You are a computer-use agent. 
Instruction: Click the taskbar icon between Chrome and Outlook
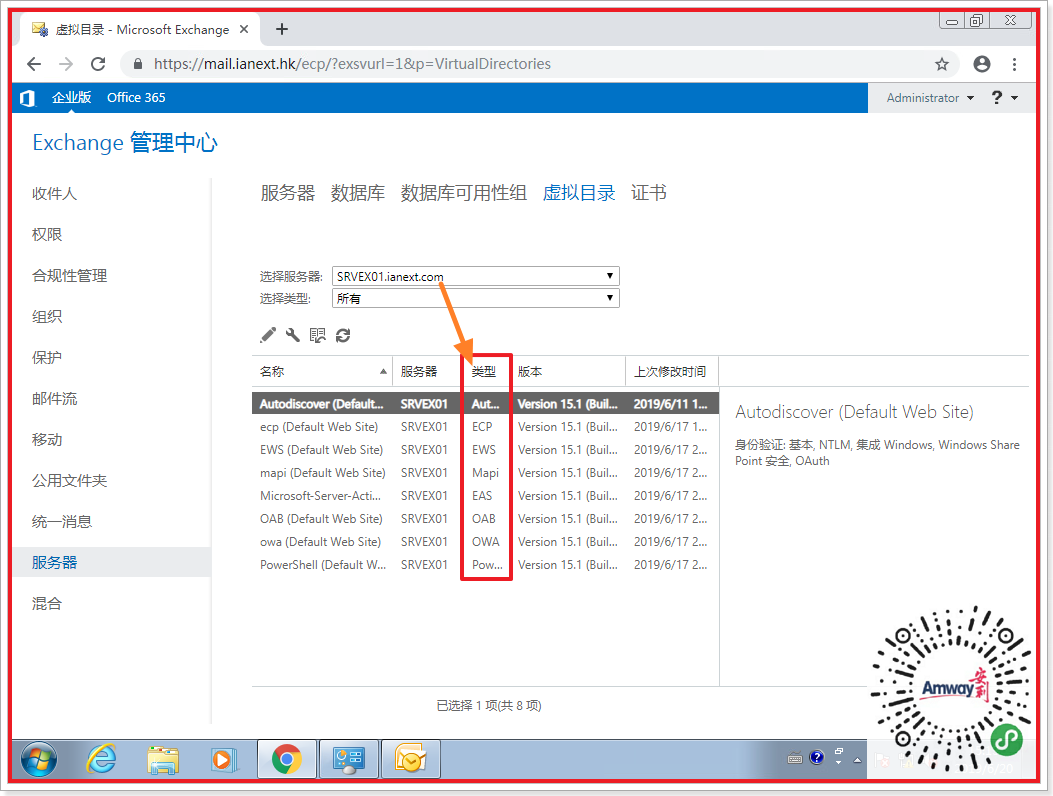click(x=349, y=759)
